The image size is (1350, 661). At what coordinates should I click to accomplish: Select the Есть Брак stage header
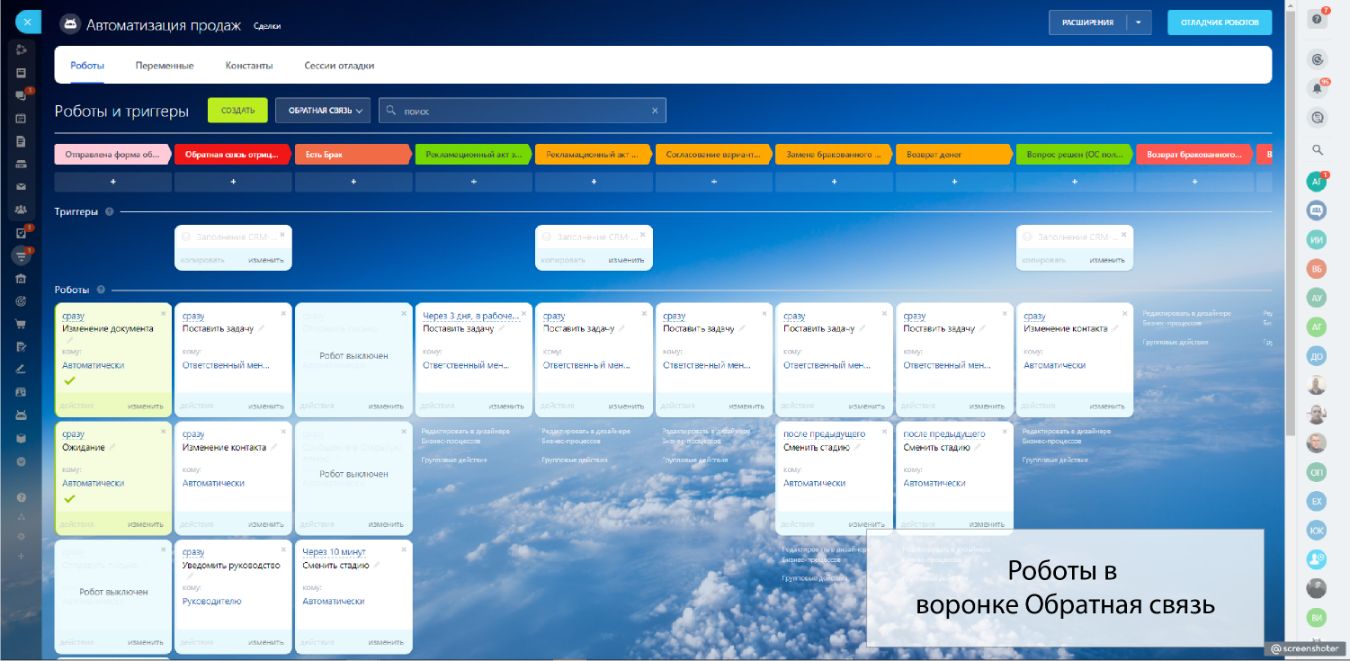(352, 154)
